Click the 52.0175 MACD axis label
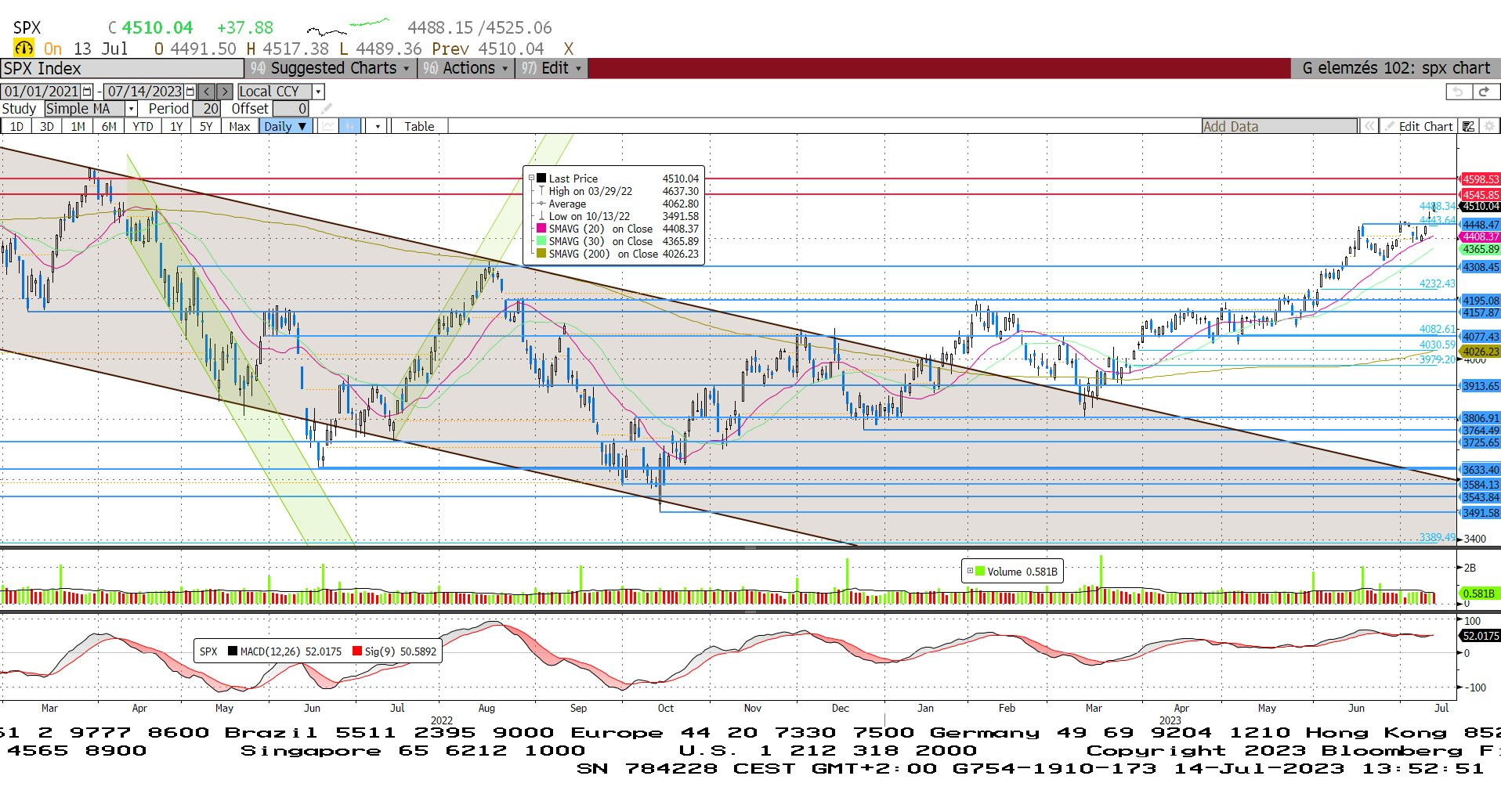The width and height of the screenshot is (1501, 812). 1480,636
